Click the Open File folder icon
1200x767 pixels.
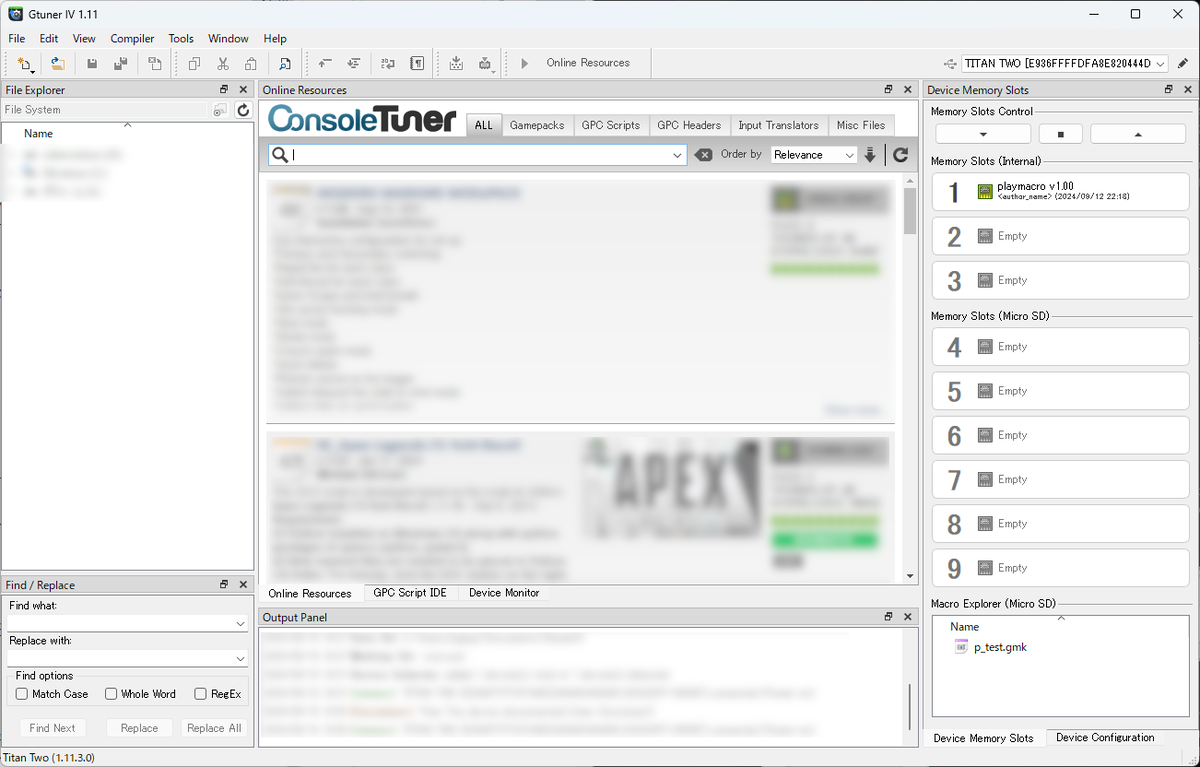tap(58, 63)
